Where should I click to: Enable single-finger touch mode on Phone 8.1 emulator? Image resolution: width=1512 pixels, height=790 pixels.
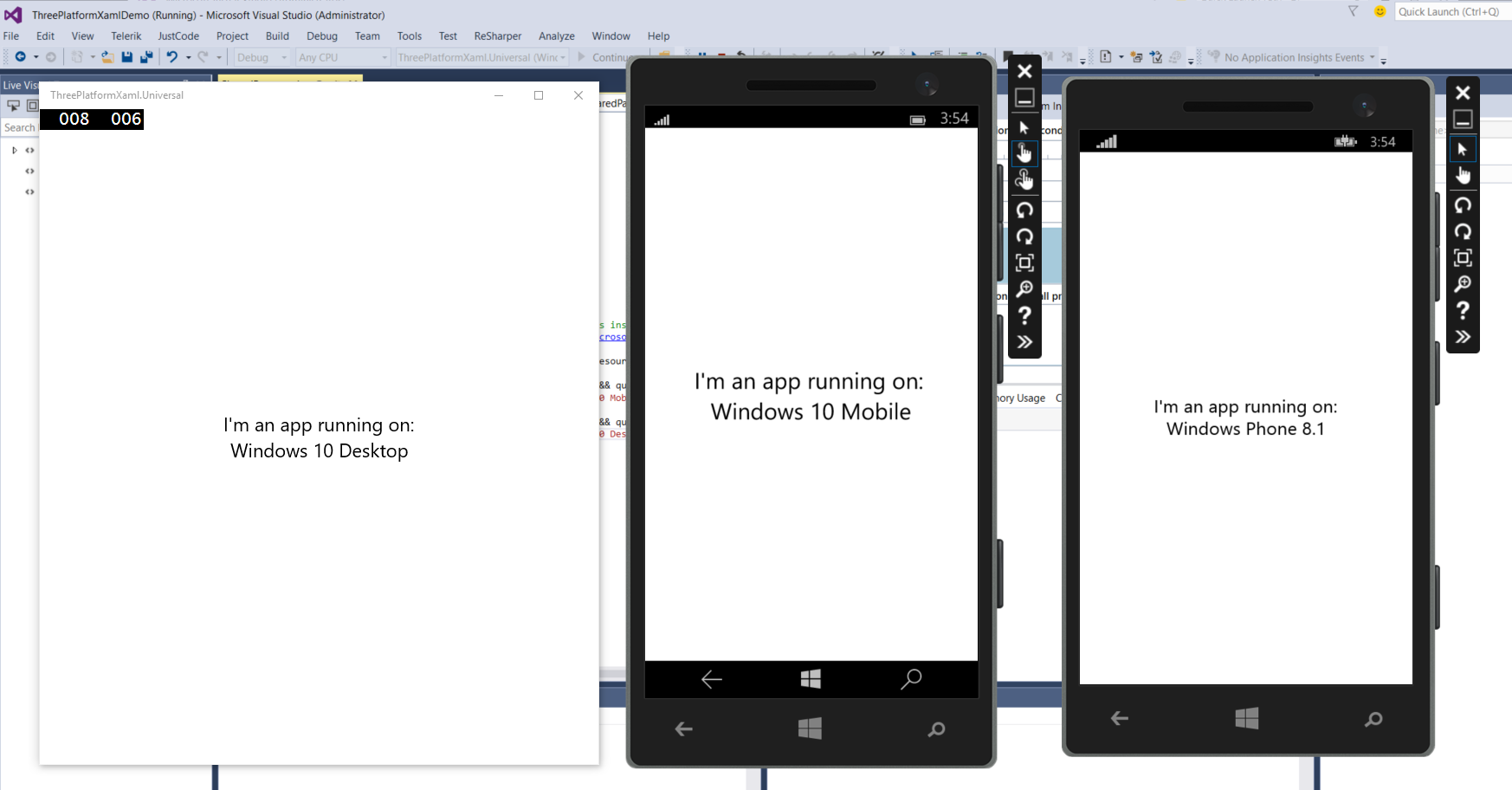coord(1463,176)
